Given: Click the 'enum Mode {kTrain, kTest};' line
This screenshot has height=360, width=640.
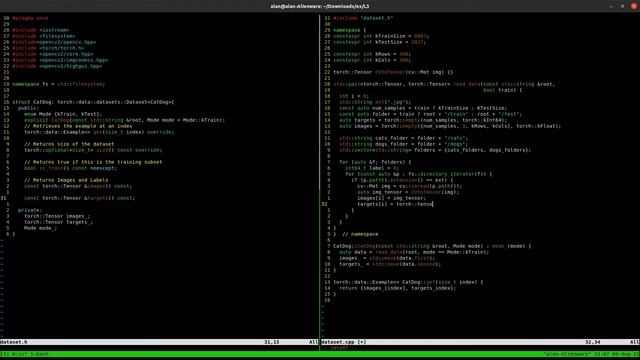Looking at the screenshot, I should [63, 114].
